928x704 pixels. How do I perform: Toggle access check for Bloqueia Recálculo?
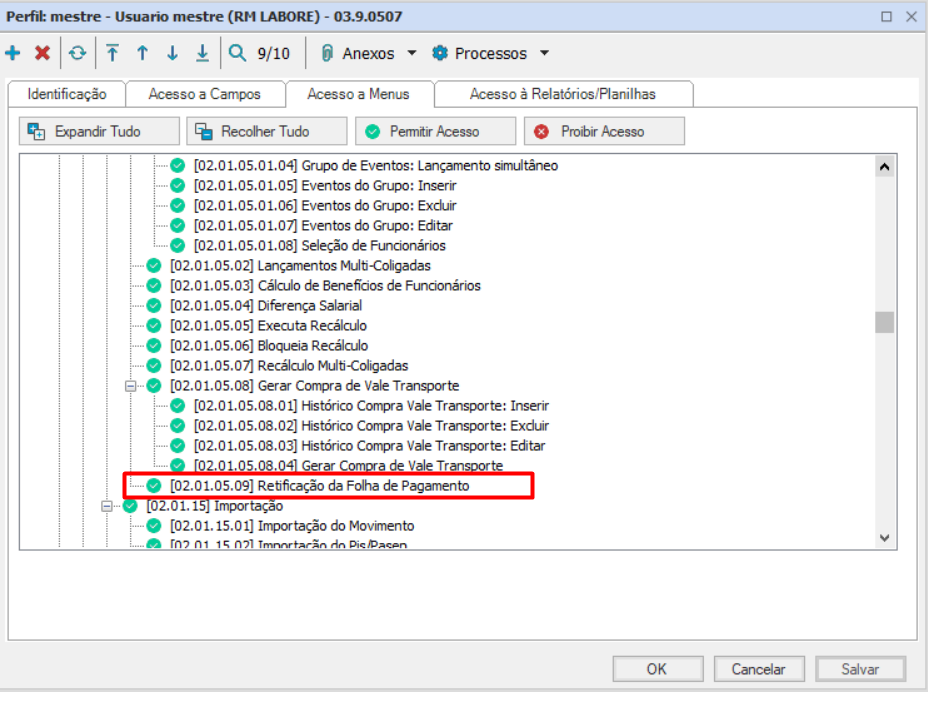coord(154,346)
